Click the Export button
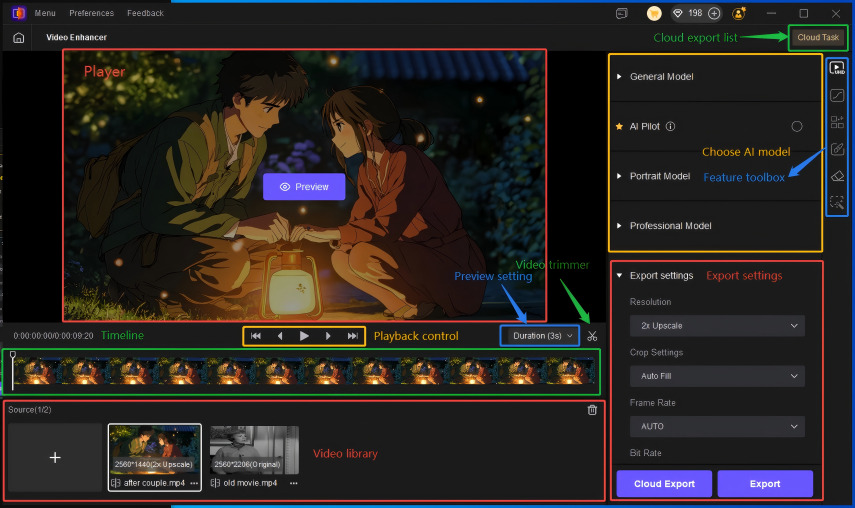This screenshot has height=508, width=855. [765, 483]
